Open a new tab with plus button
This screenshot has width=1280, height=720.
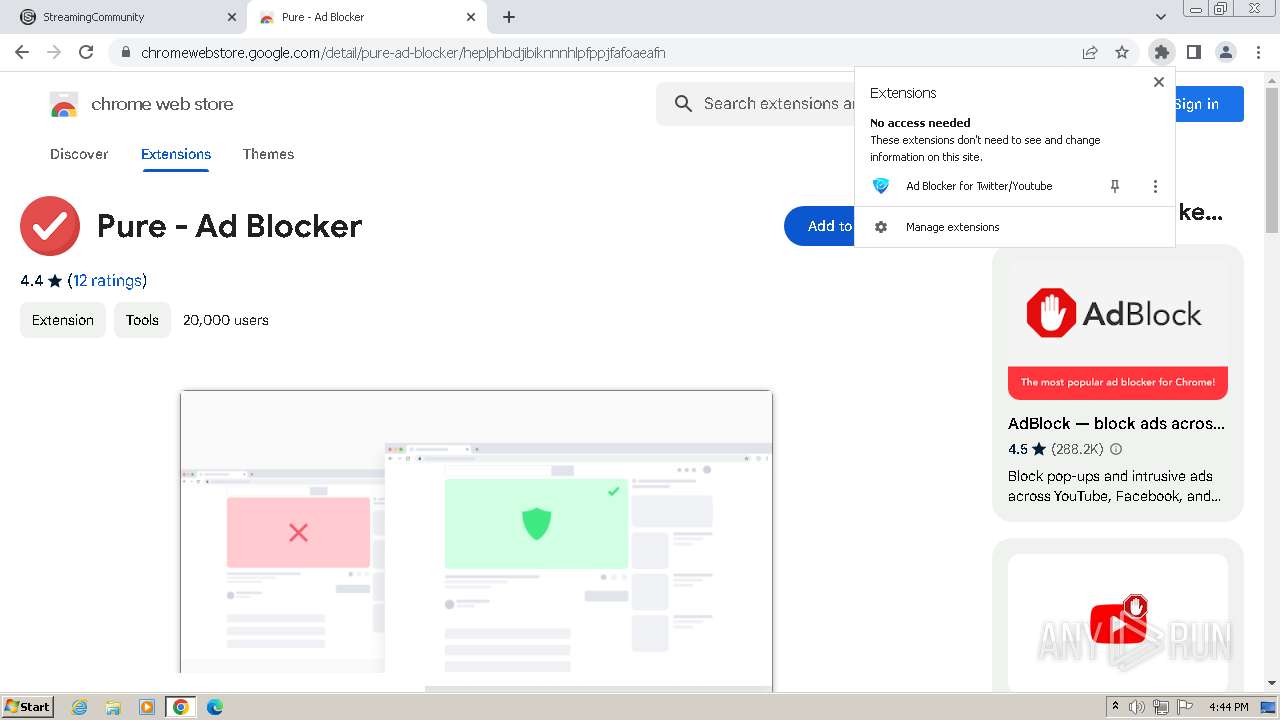point(509,17)
